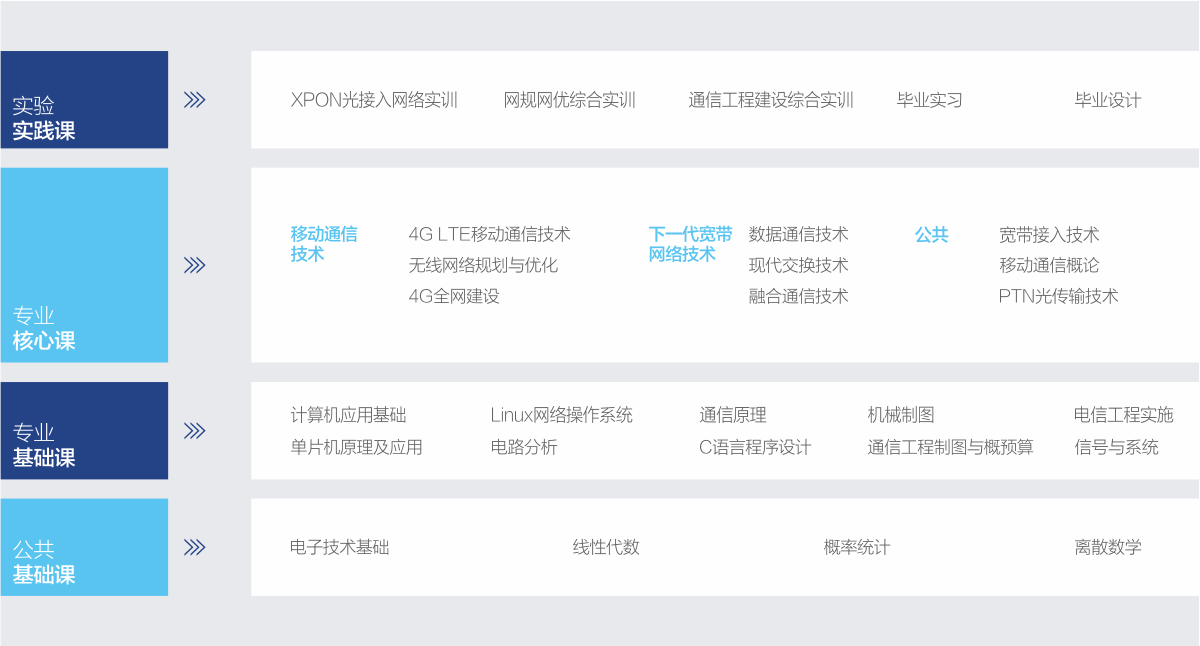Screen dimensions: 1200x646
Task: Click the 下一代宽带网络技术 blue heading
Action: pos(690,244)
